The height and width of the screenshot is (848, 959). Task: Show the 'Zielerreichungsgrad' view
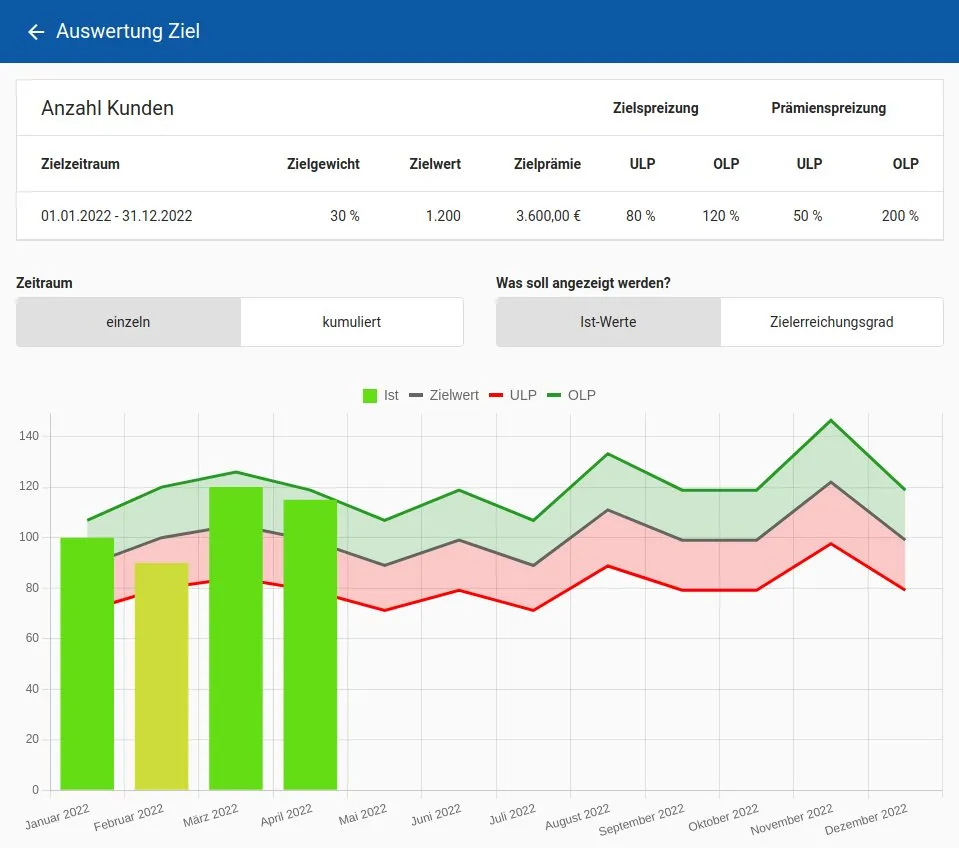[x=831, y=322]
